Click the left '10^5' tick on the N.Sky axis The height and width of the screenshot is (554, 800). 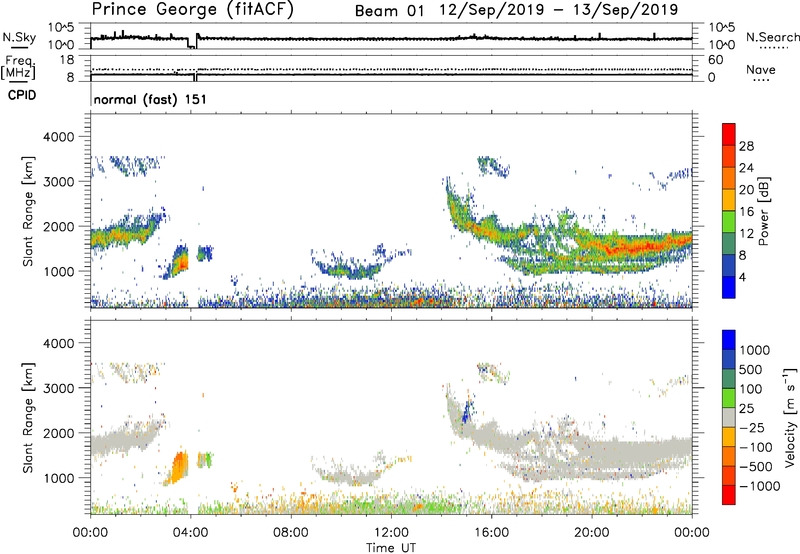click(x=61, y=28)
